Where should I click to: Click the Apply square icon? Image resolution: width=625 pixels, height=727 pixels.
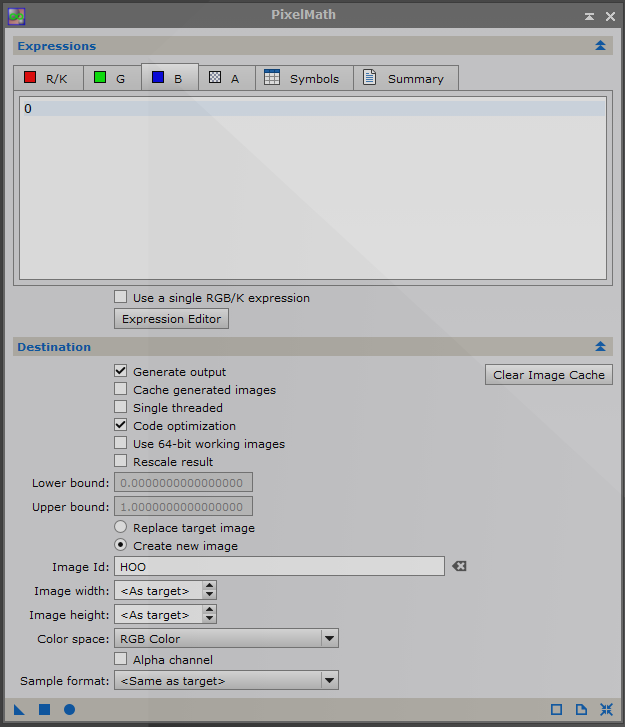click(x=45, y=709)
